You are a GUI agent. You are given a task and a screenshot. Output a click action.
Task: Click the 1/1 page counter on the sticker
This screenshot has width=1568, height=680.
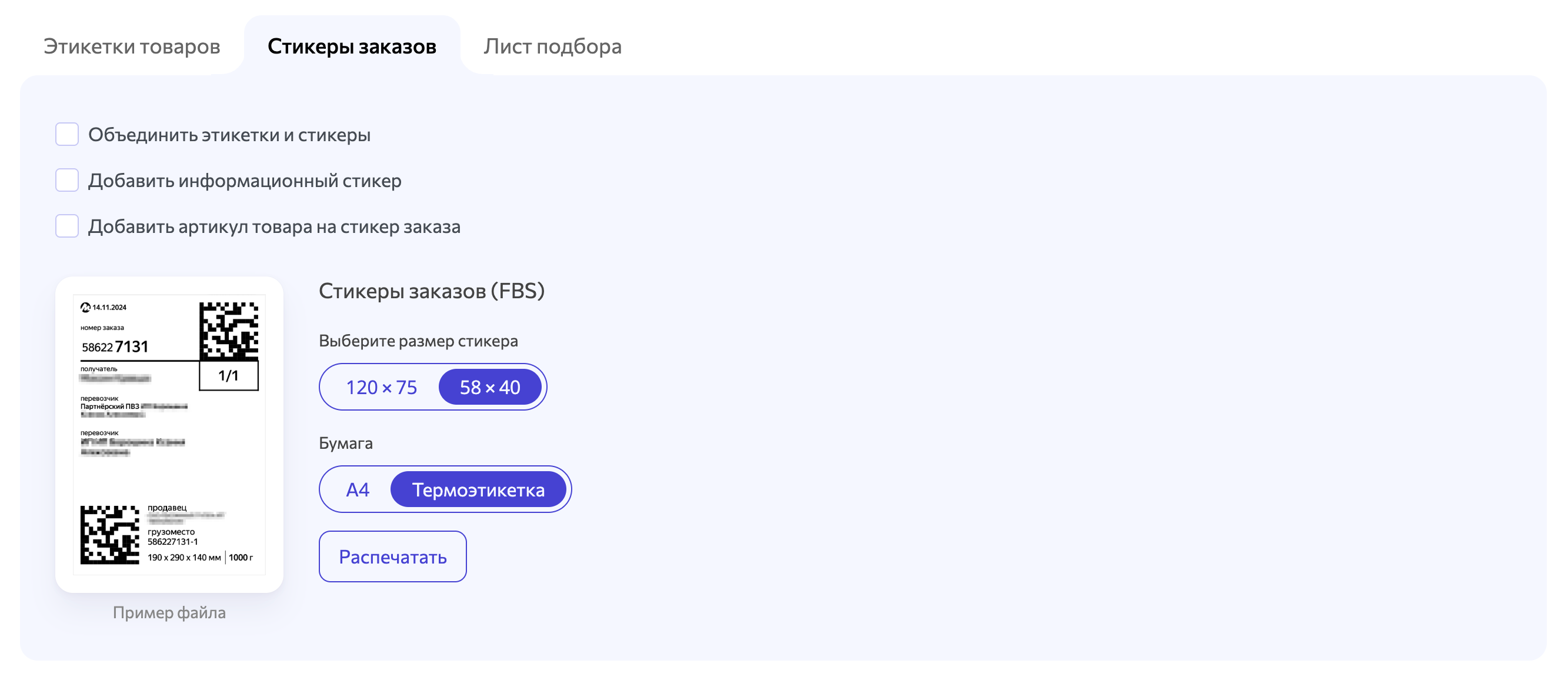228,376
